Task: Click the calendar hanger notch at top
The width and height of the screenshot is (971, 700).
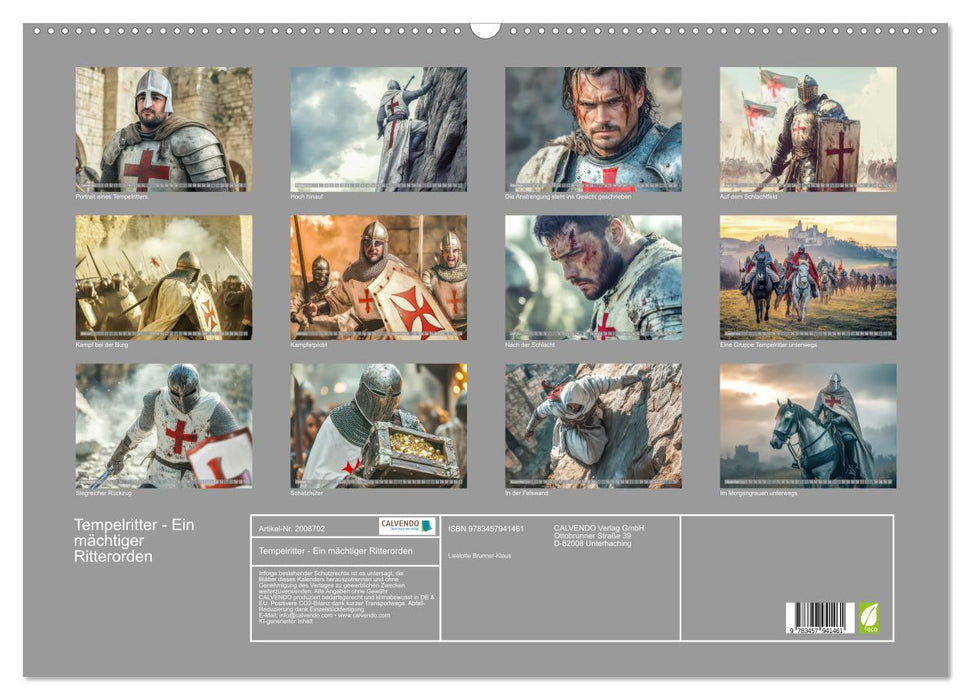Action: [485, 30]
